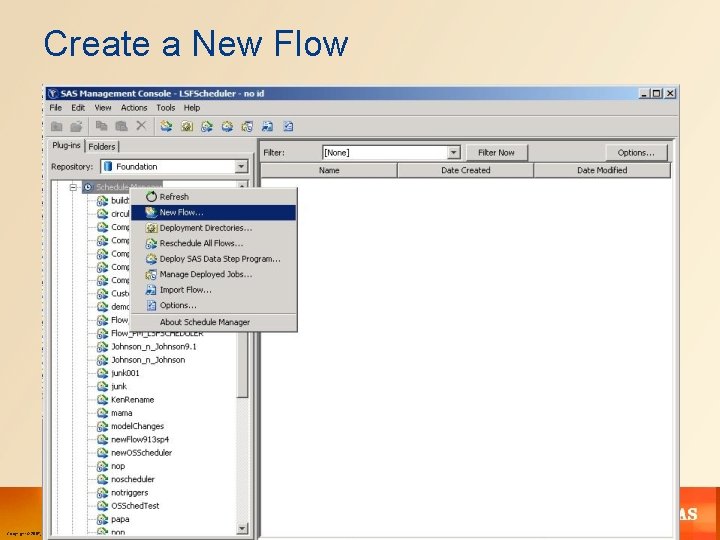Viewport: 720px width, 540px height.
Task: Click the flow icon beside KenRename
Action: pos(102,399)
